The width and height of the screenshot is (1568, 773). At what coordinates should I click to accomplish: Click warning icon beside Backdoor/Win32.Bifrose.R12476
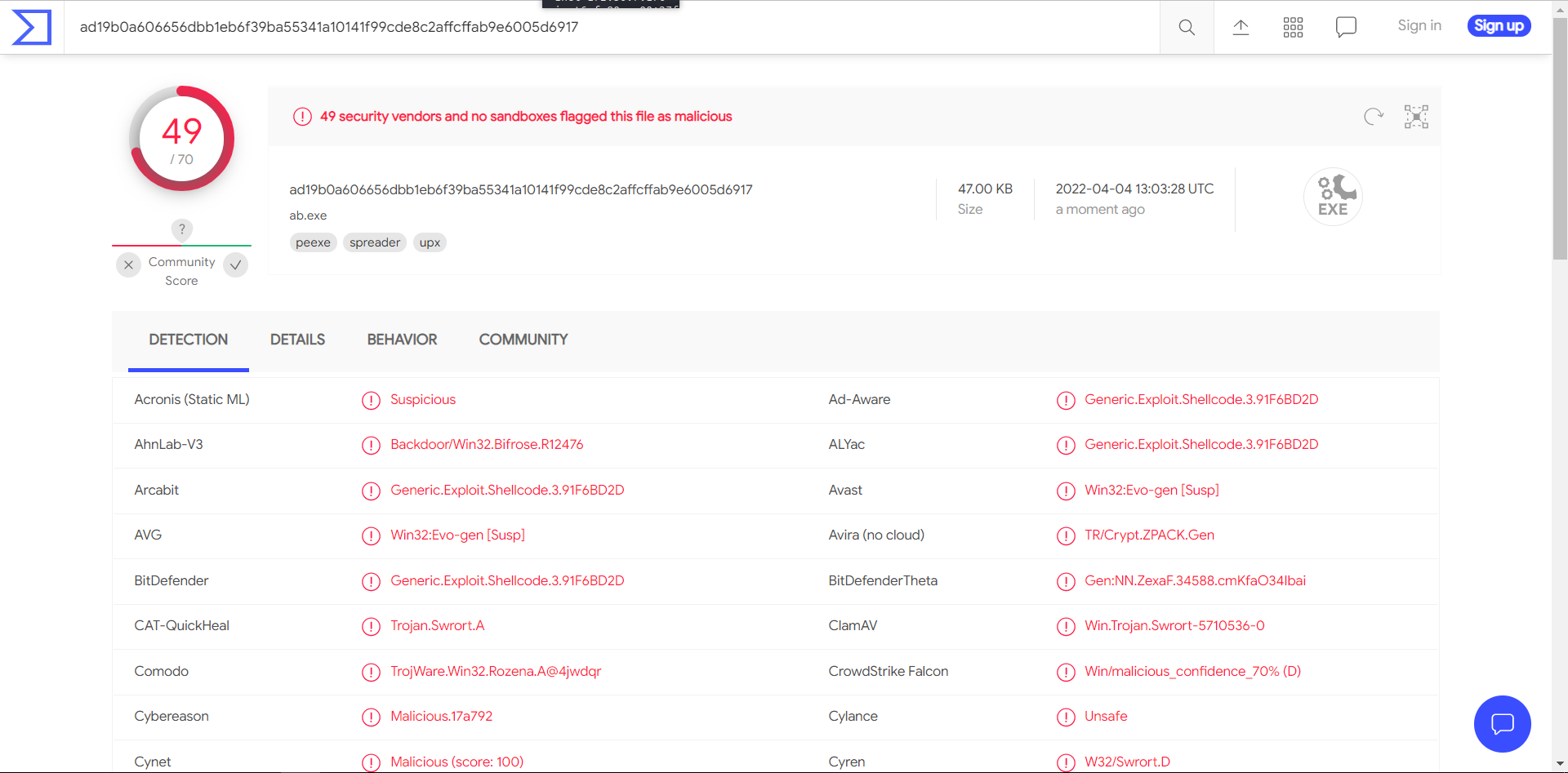coord(371,445)
